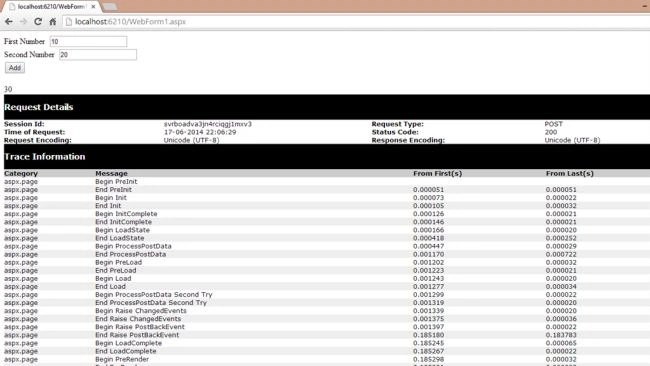Click the End Init message
The height and width of the screenshot is (366, 650).
(x=108, y=206)
